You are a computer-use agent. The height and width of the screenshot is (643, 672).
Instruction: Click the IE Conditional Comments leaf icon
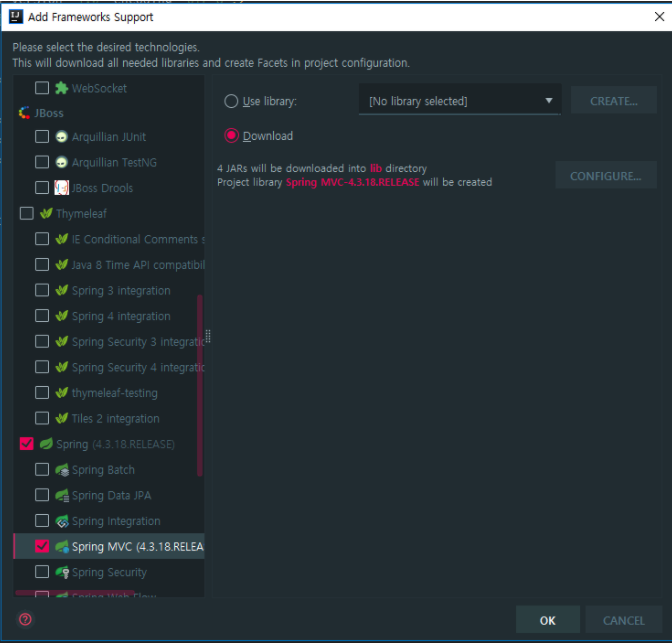click(x=61, y=239)
